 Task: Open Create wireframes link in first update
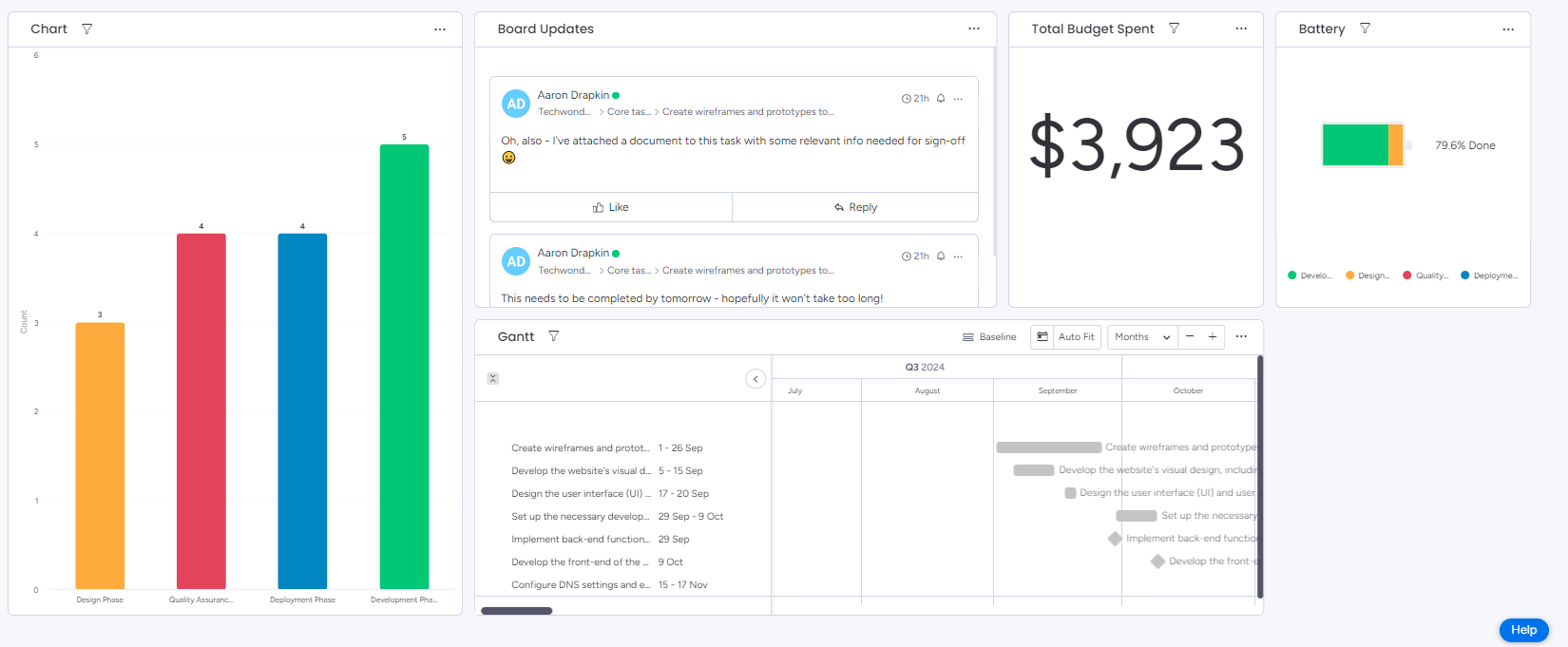tap(748, 112)
